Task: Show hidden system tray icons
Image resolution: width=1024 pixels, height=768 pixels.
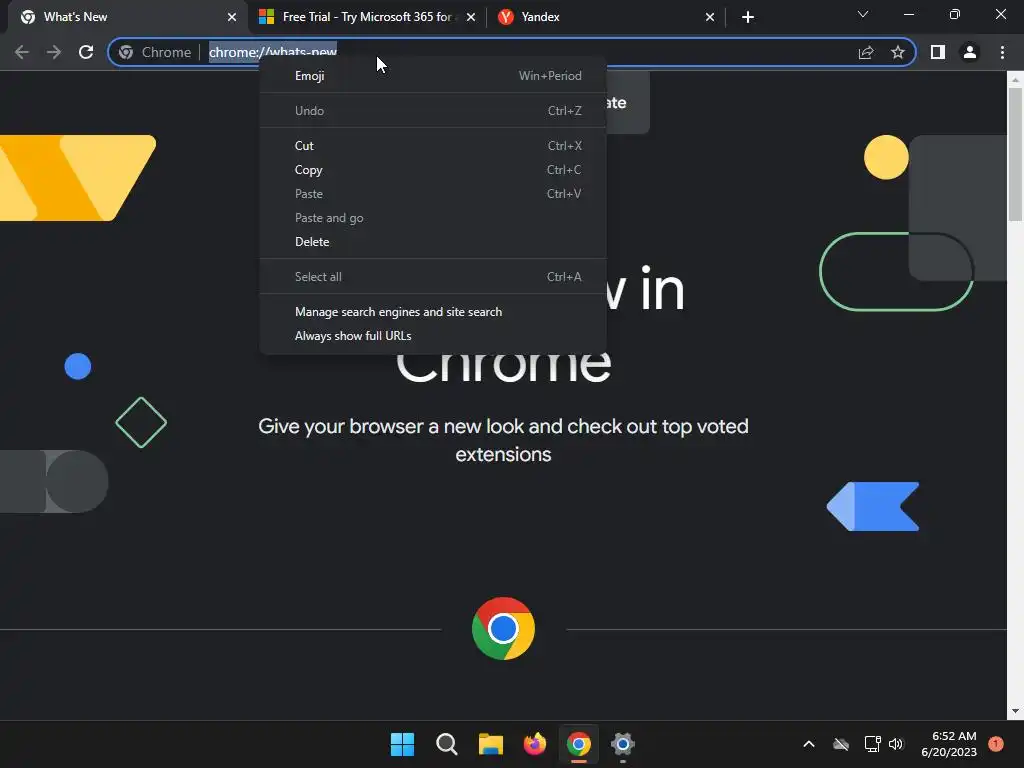Action: (x=808, y=744)
